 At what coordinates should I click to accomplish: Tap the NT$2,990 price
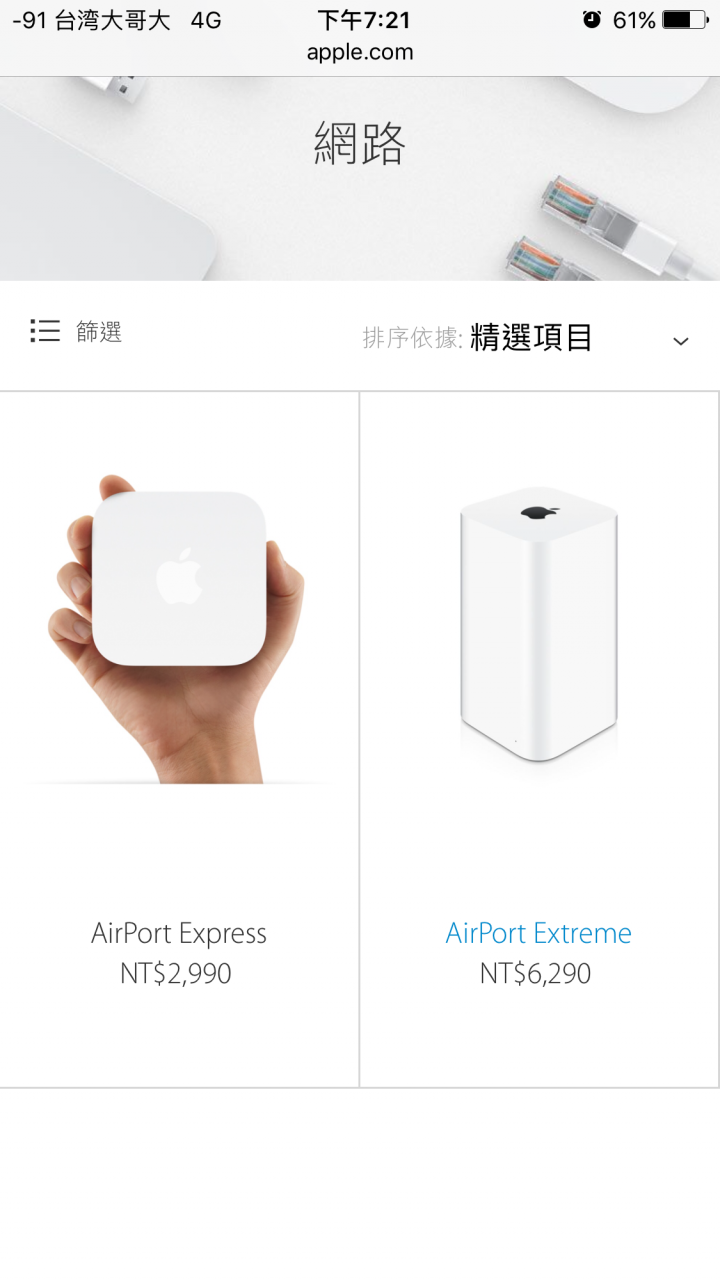coord(176,973)
